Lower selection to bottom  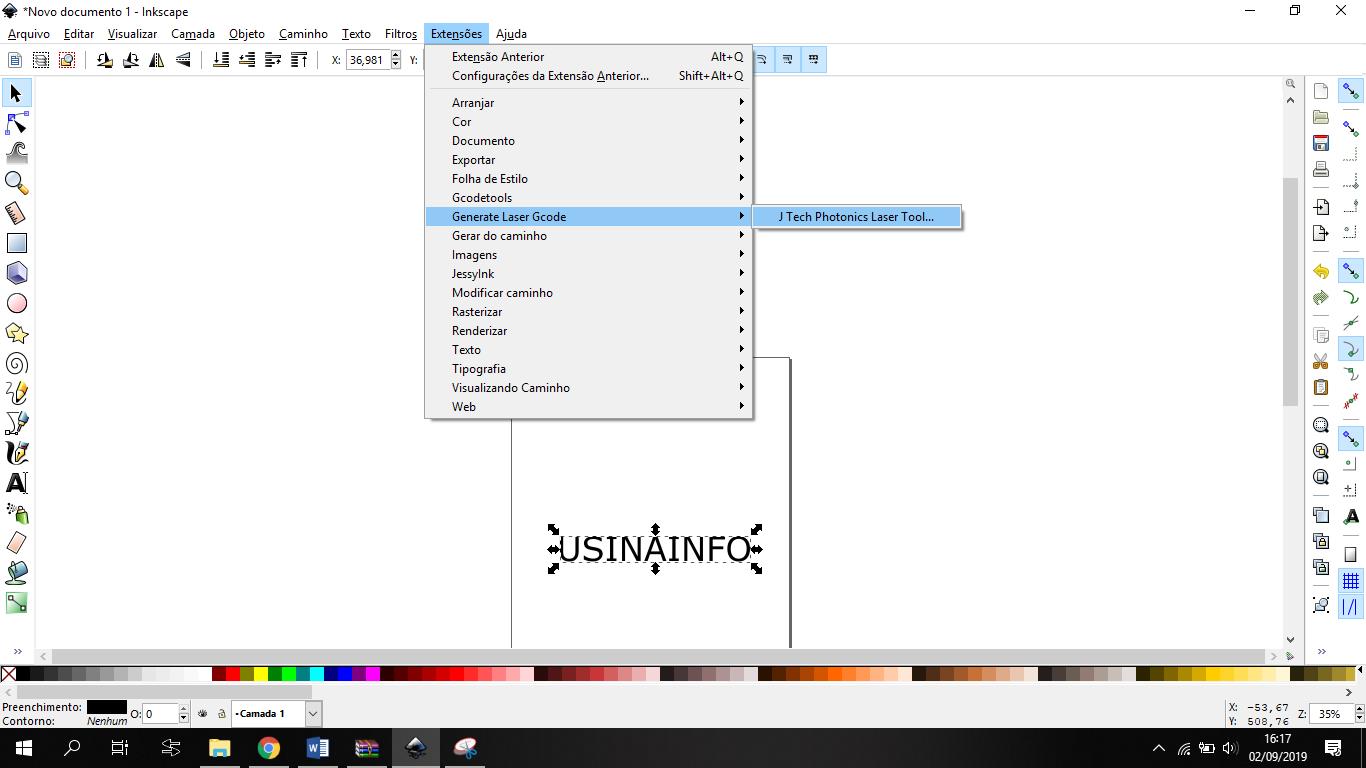(x=221, y=60)
